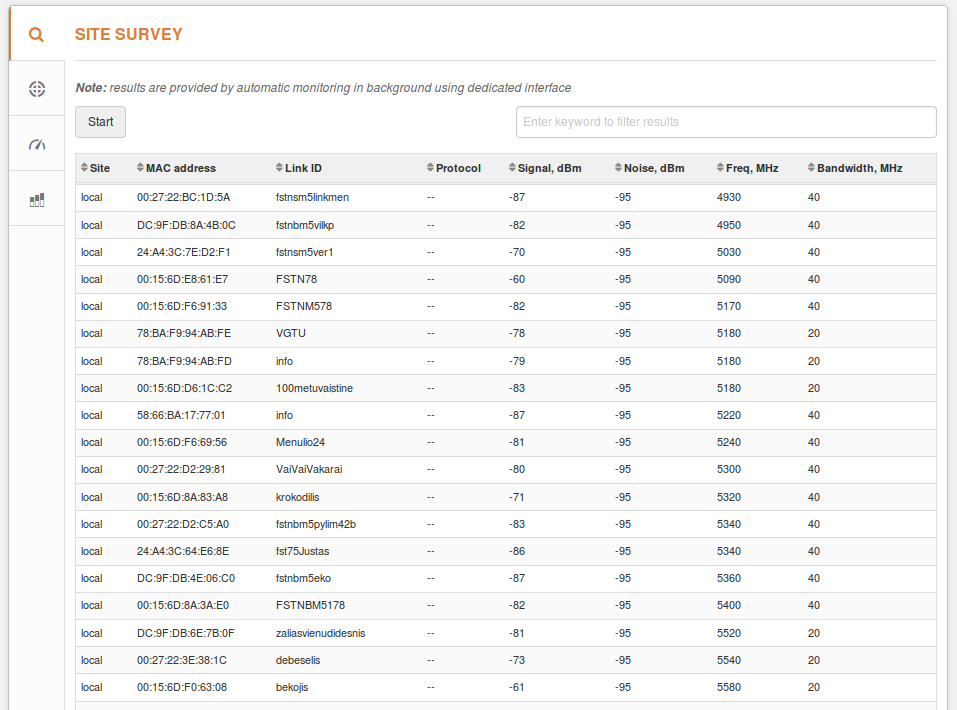The height and width of the screenshot is (710, 957).
Task: Select MAC address 00:27:22:D2:C5:A0
Action: (x=183, y=524)
